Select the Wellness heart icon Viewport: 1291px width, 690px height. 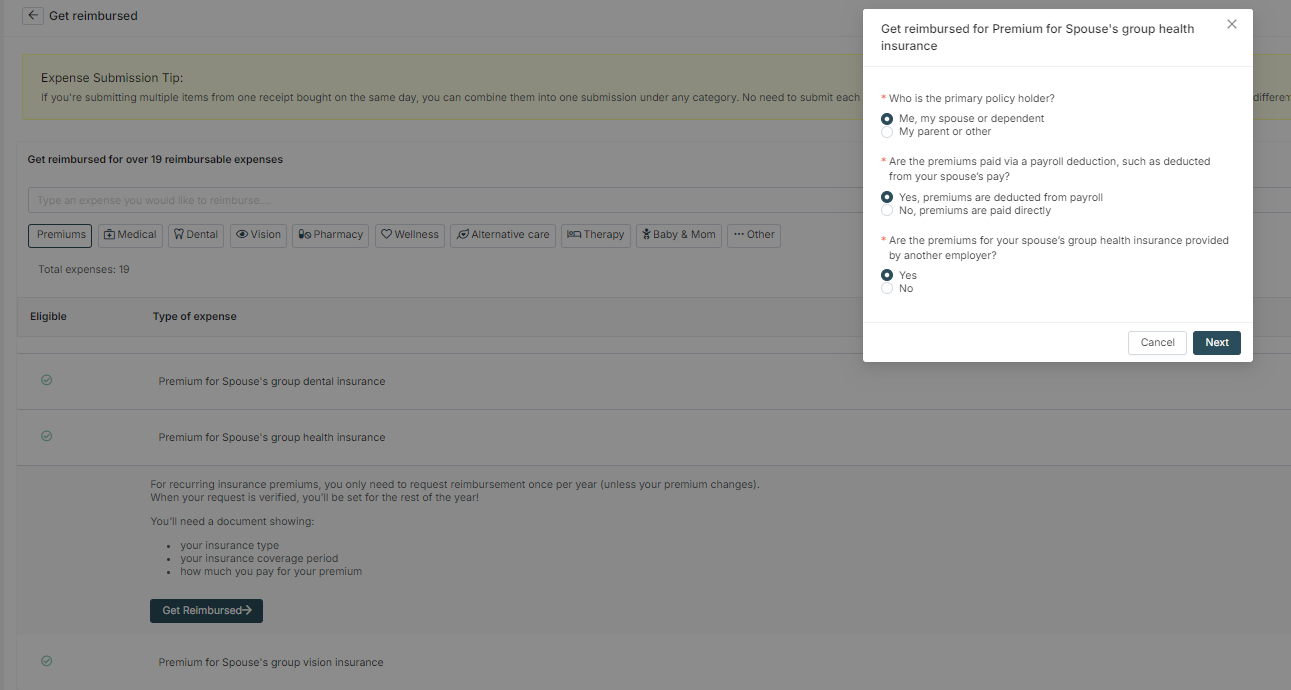tap(388, 234)
